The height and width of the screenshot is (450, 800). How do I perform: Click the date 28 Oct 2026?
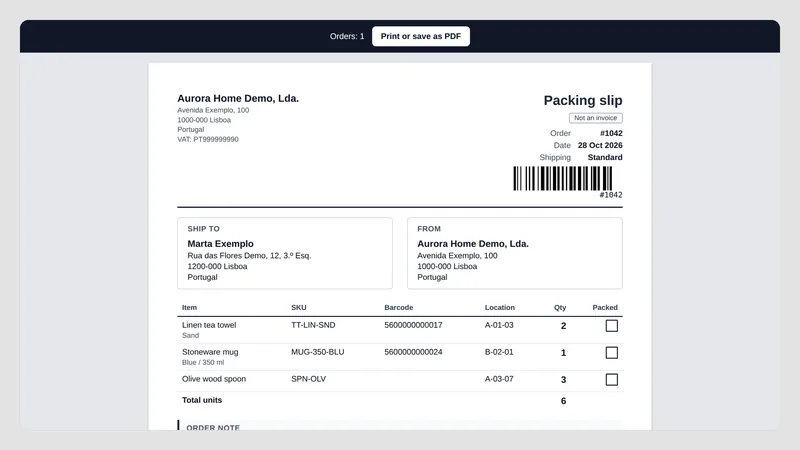600,145
